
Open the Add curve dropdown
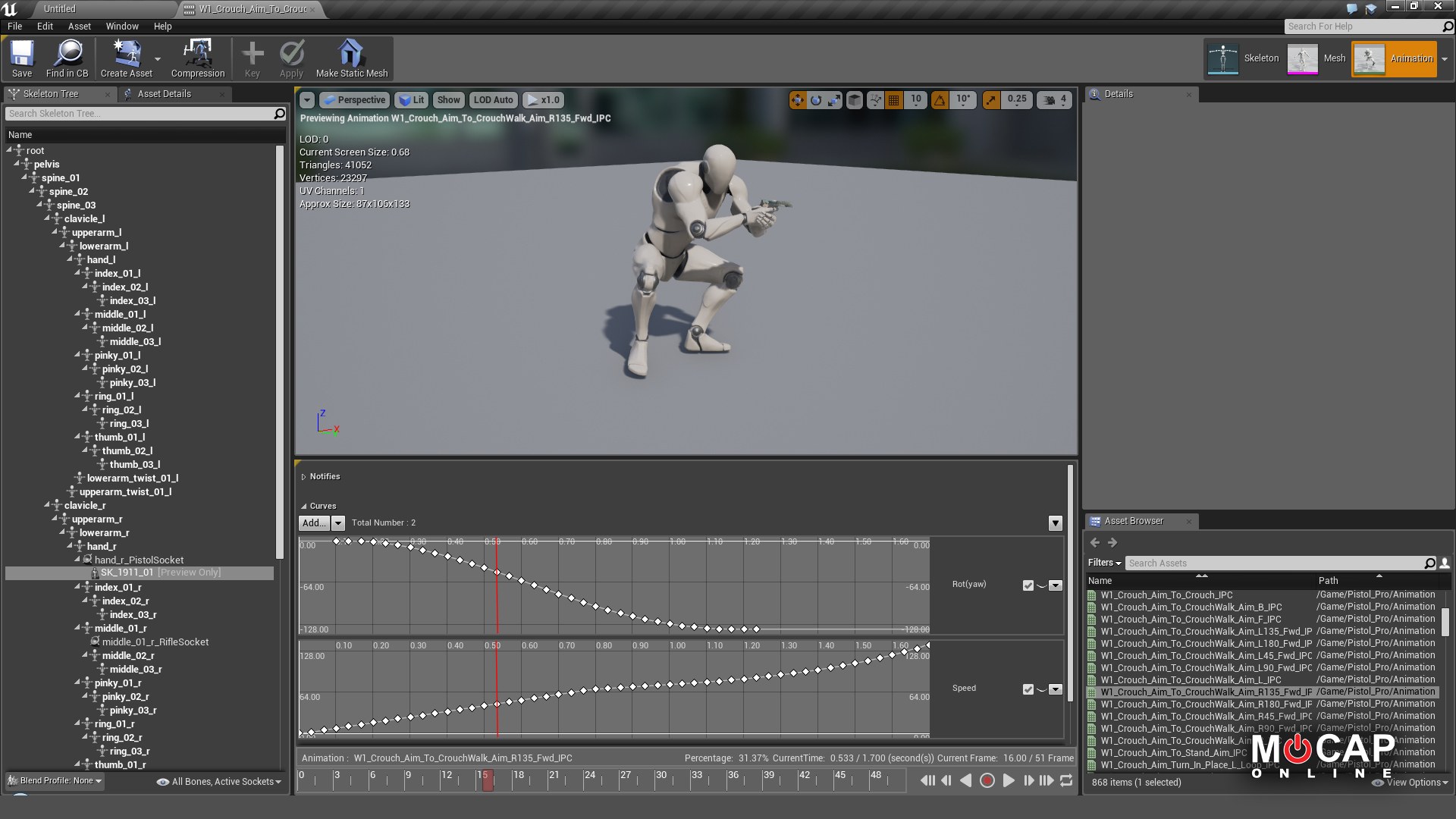338,523
